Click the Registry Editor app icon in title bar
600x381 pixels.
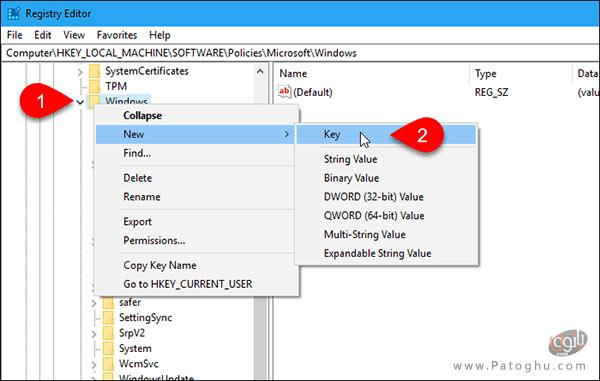pyautogui.click(x=13, y=13)
